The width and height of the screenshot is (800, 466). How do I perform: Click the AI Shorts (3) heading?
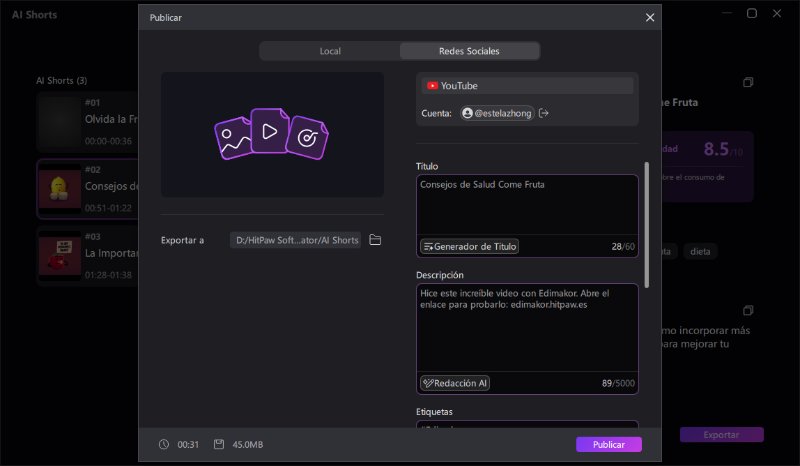point(61,81)
